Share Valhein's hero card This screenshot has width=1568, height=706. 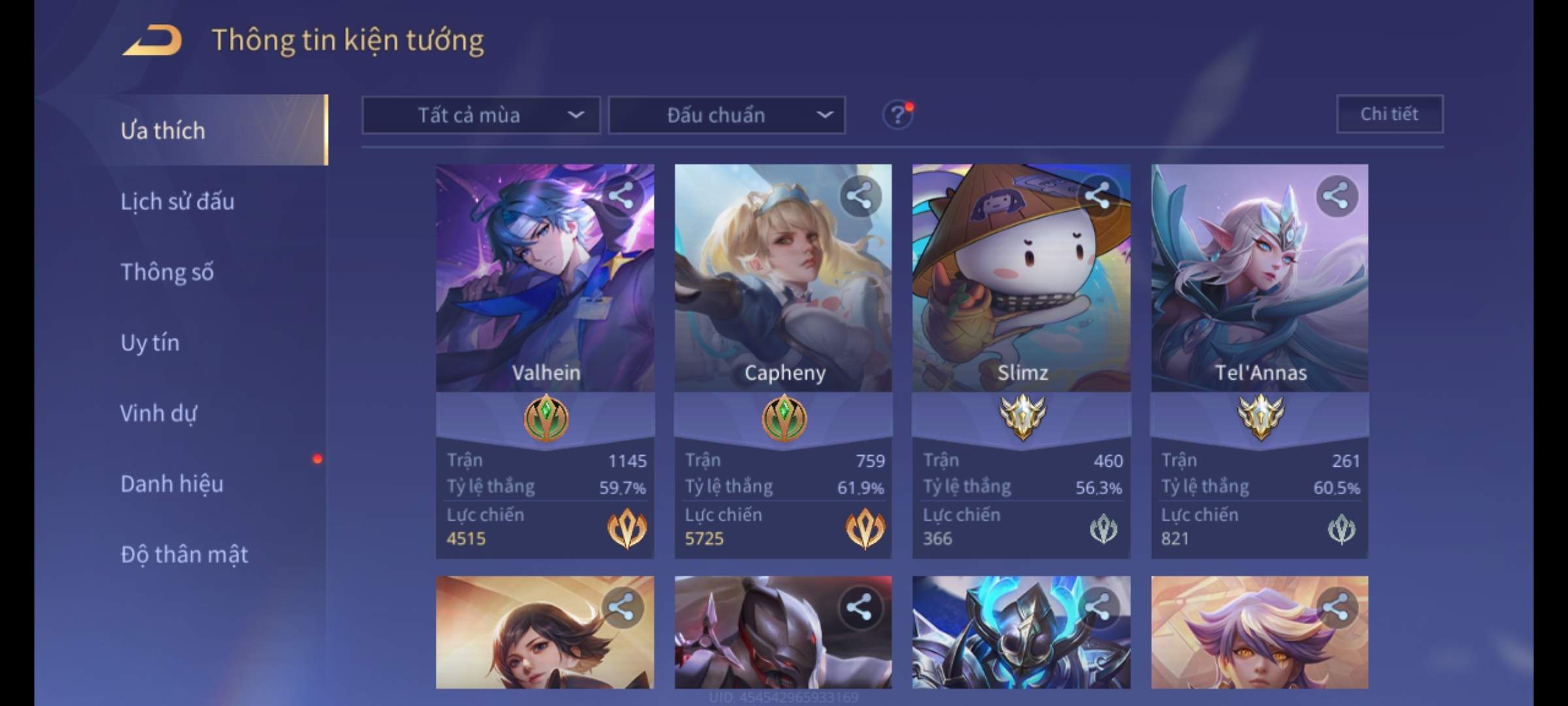pos(621,195)
